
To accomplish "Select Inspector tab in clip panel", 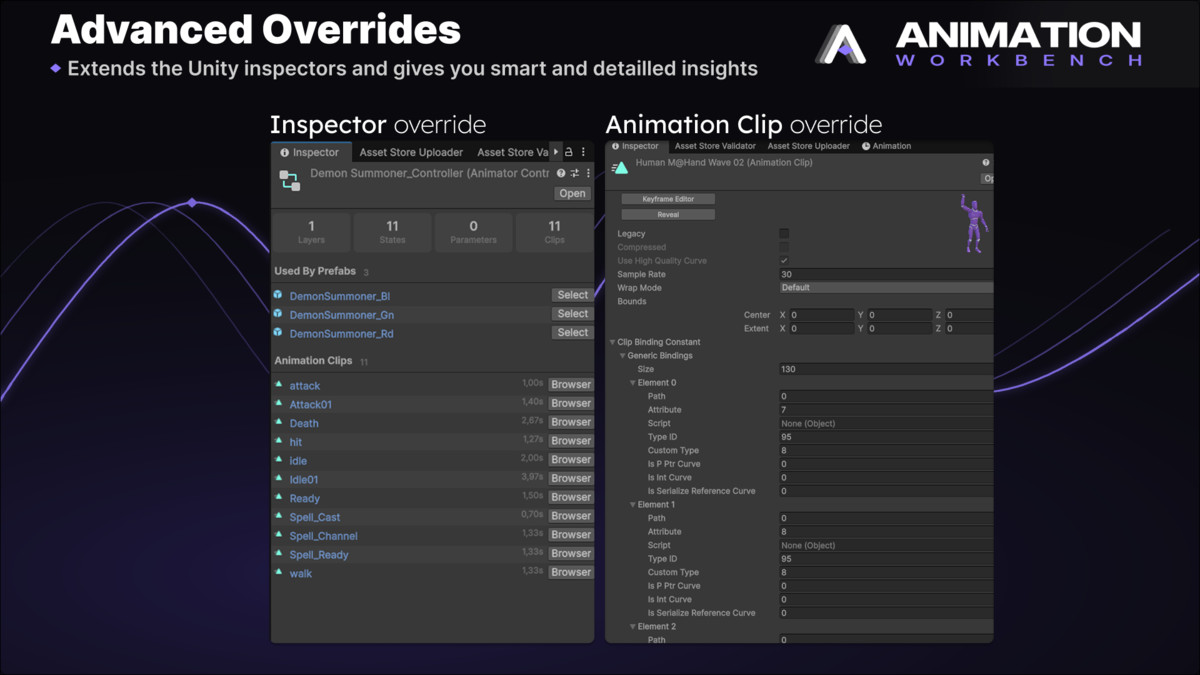I will point(636,146).
